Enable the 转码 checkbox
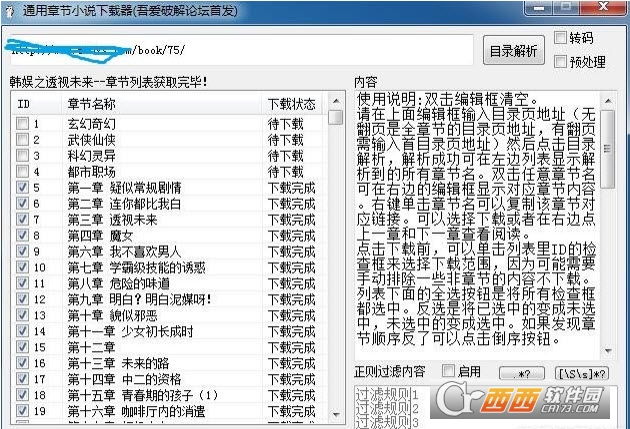The image size is (630, 429). tap(560, 38)
